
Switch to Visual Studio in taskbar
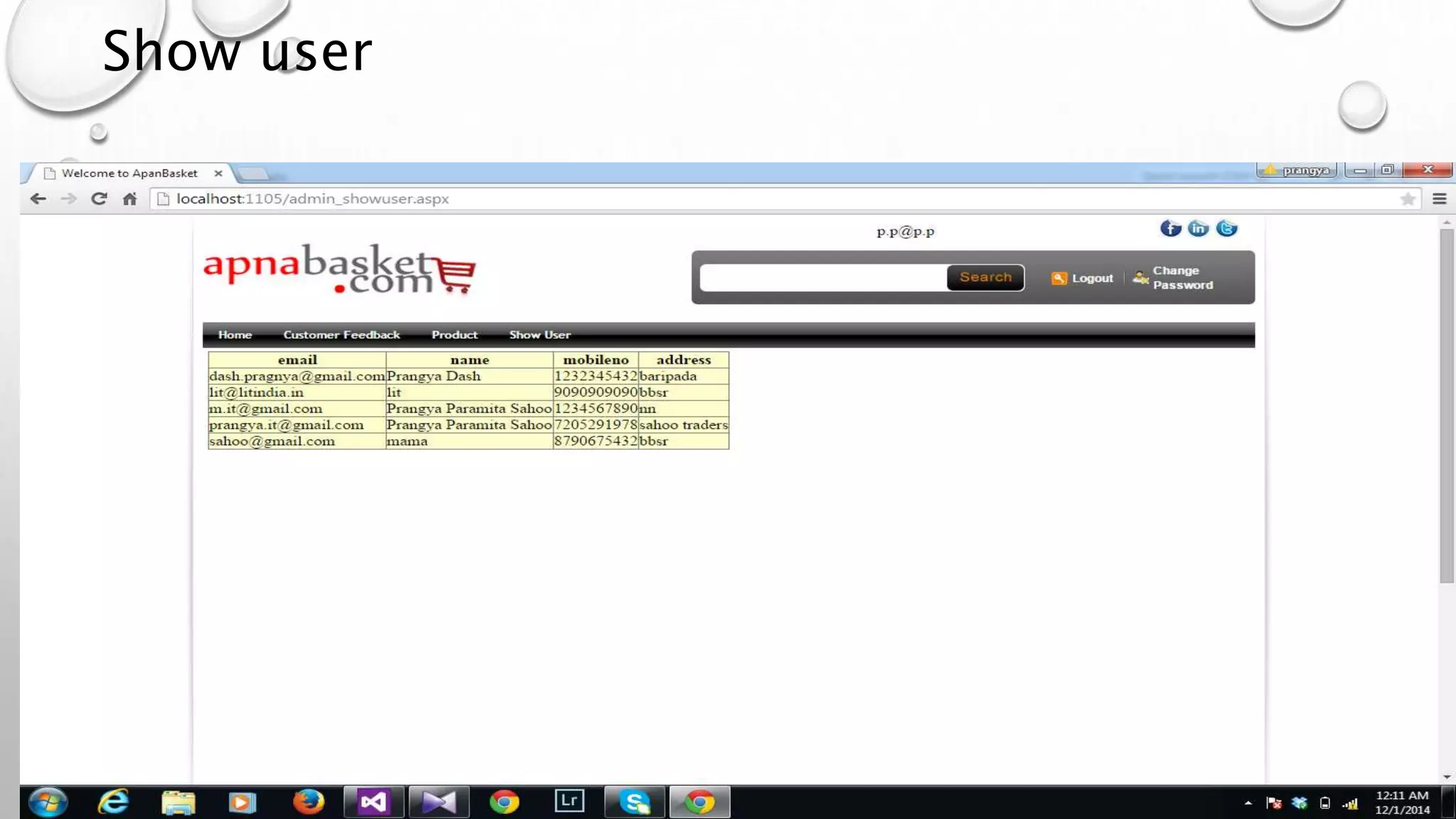click(x=373, y=803)
